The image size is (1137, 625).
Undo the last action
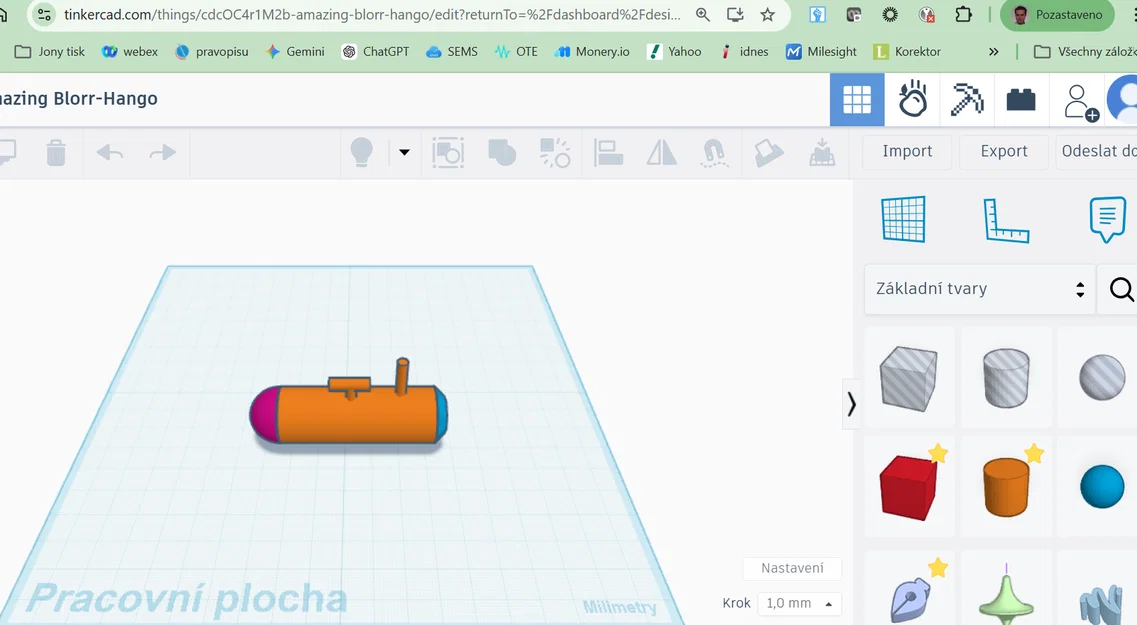[109, 152]
